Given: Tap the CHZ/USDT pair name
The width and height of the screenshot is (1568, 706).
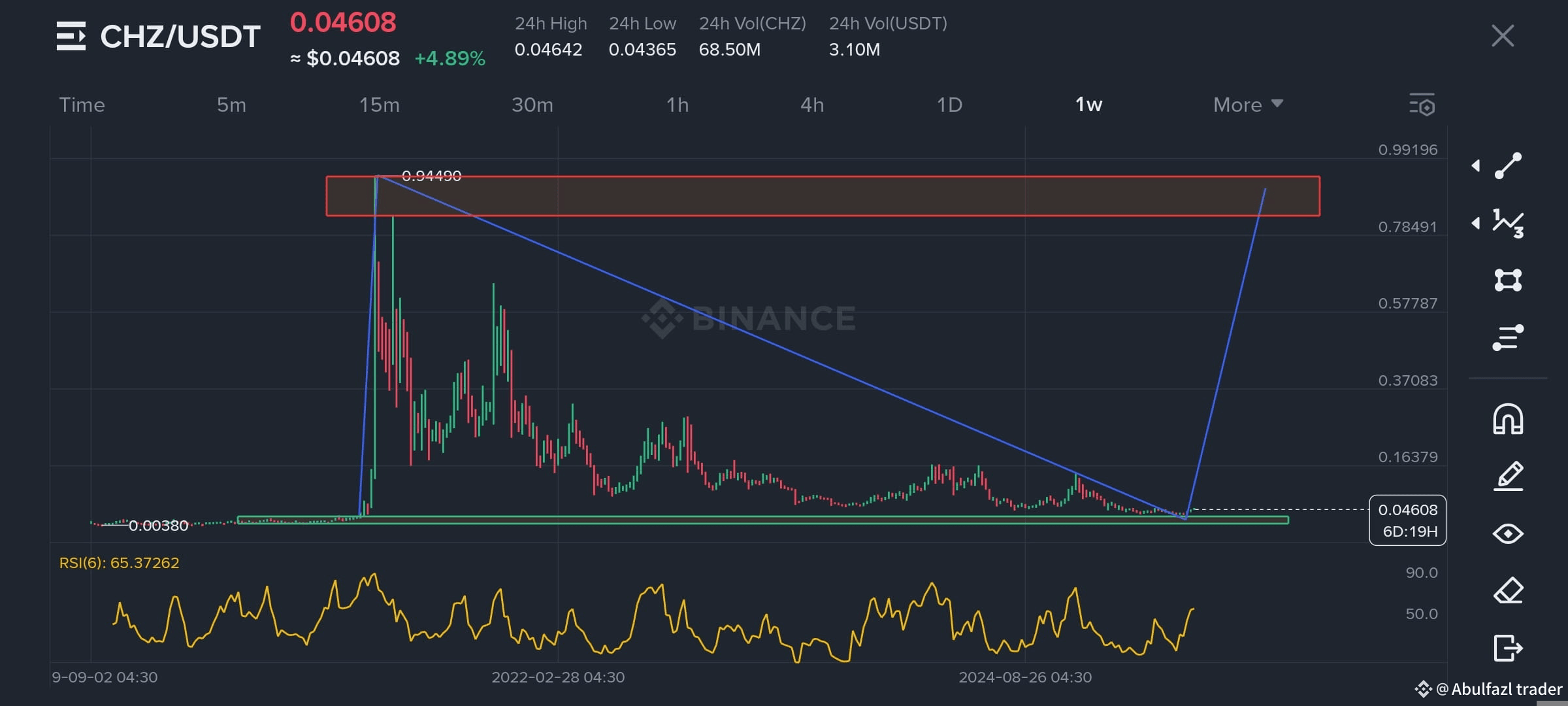Looking at the screenshot, I should [180, 36].
